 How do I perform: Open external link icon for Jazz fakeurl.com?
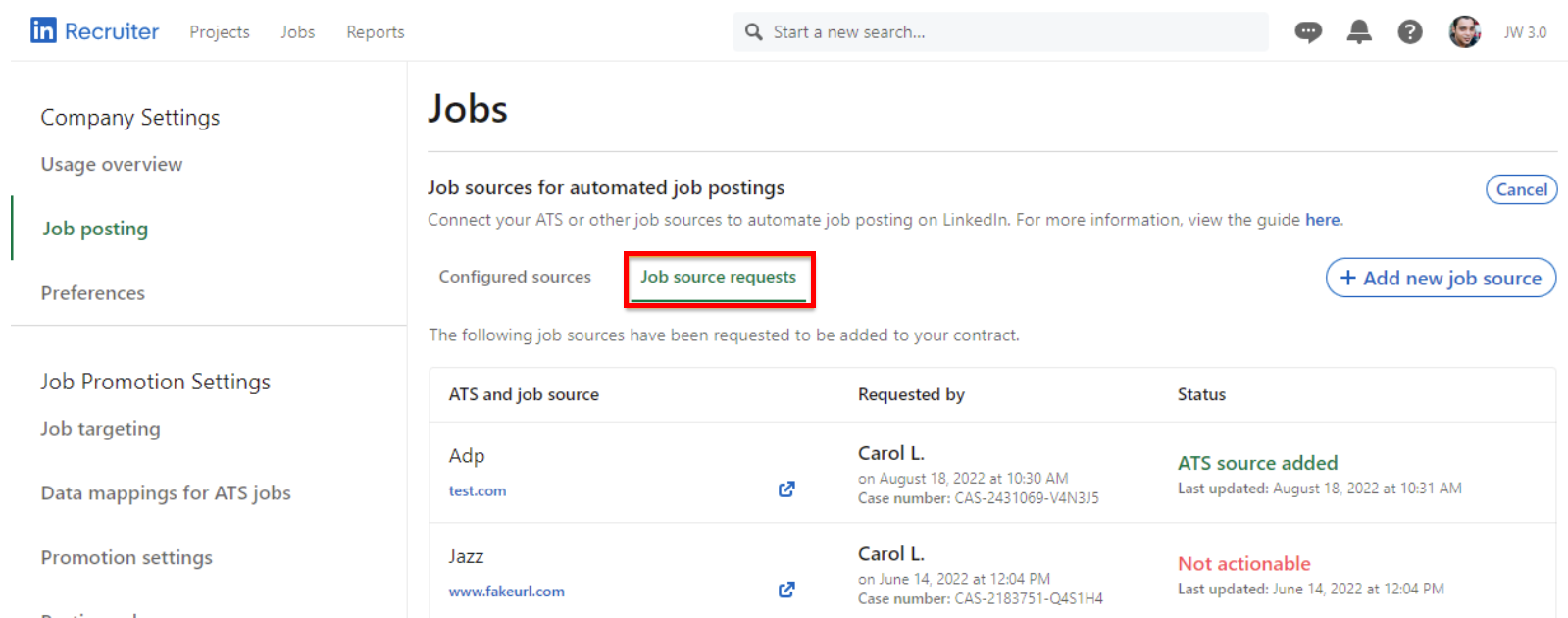[x=786, y=590]
